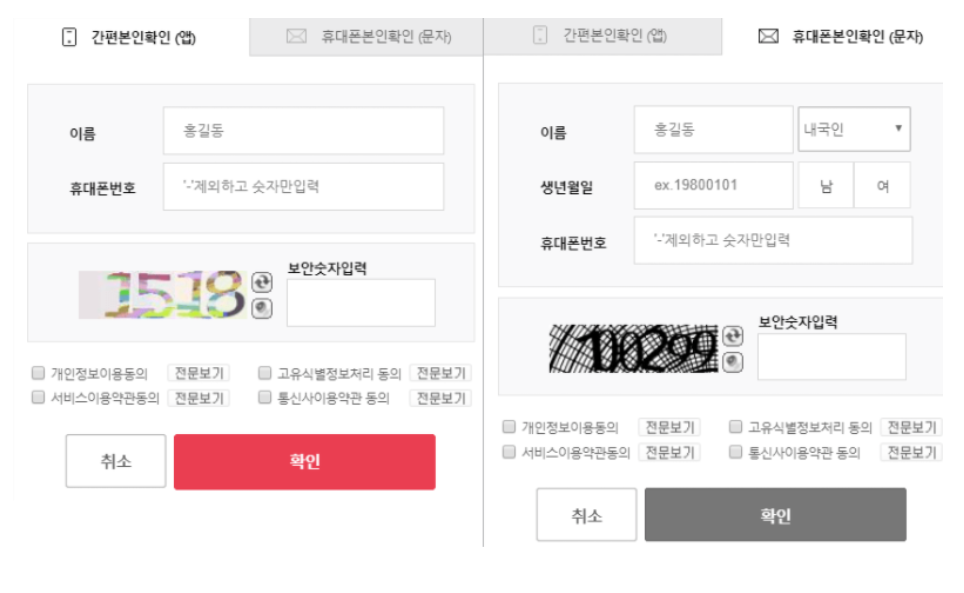Check 개인정보이용동의 in the left form
964x593 pixels.
38,372
